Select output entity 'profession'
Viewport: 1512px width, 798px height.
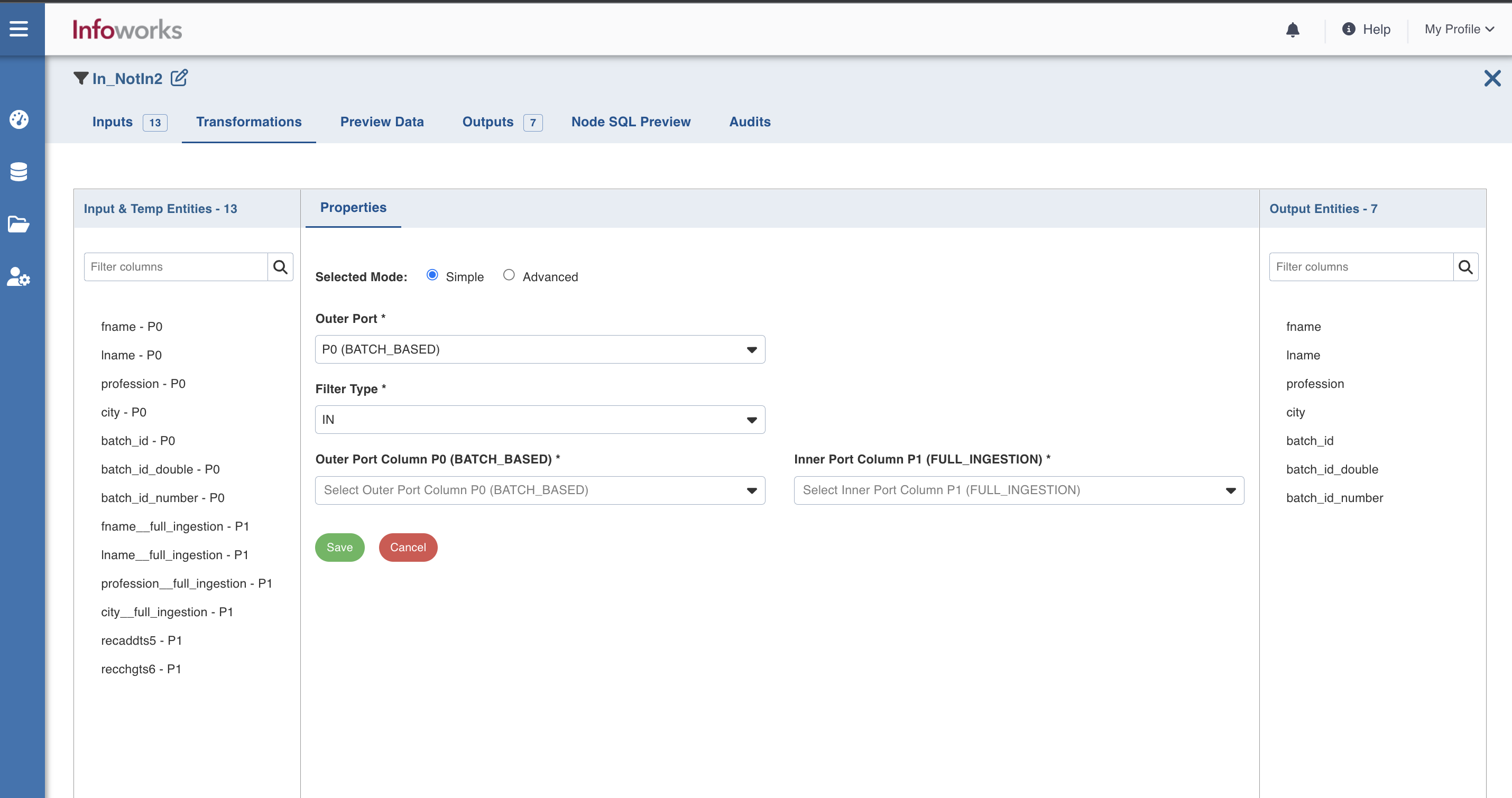1315,384
